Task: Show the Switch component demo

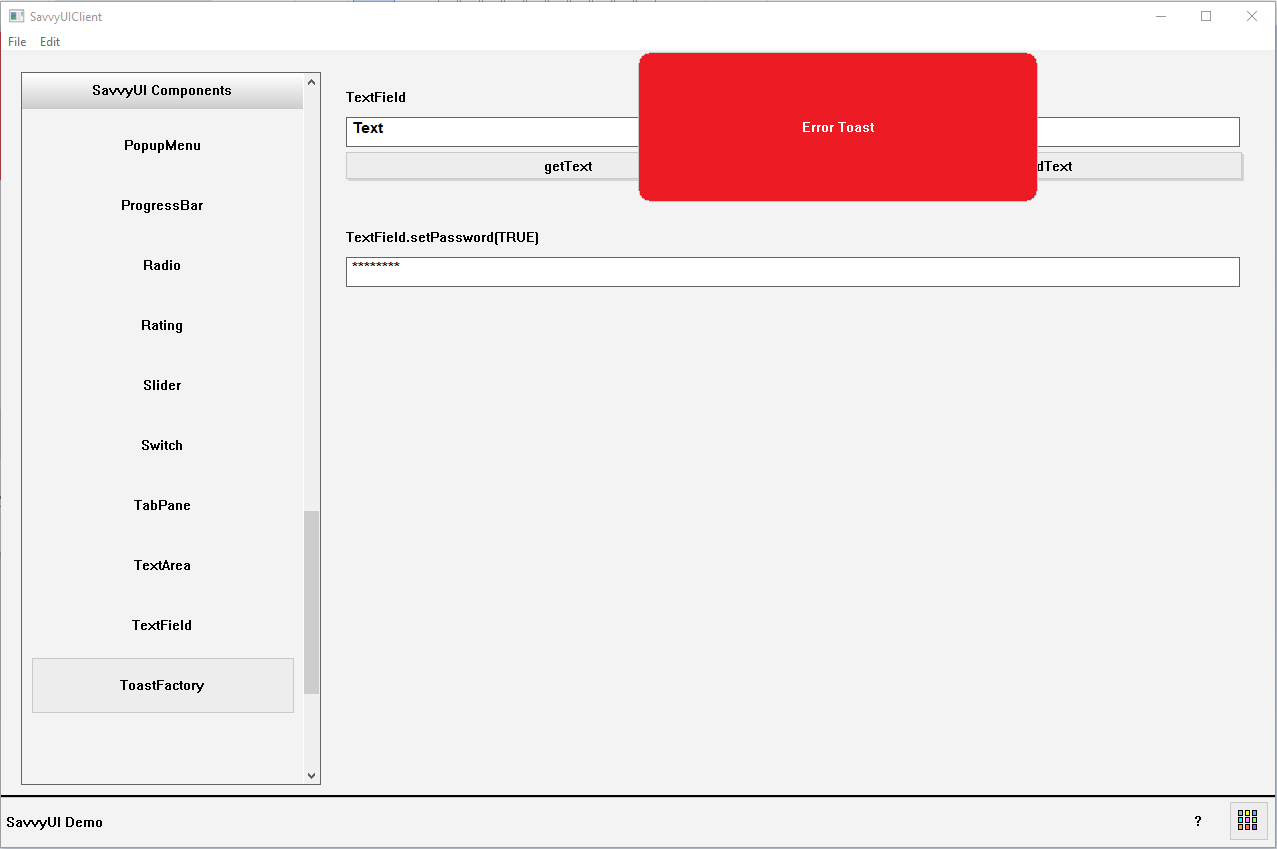Action: (x=162, y=445)
